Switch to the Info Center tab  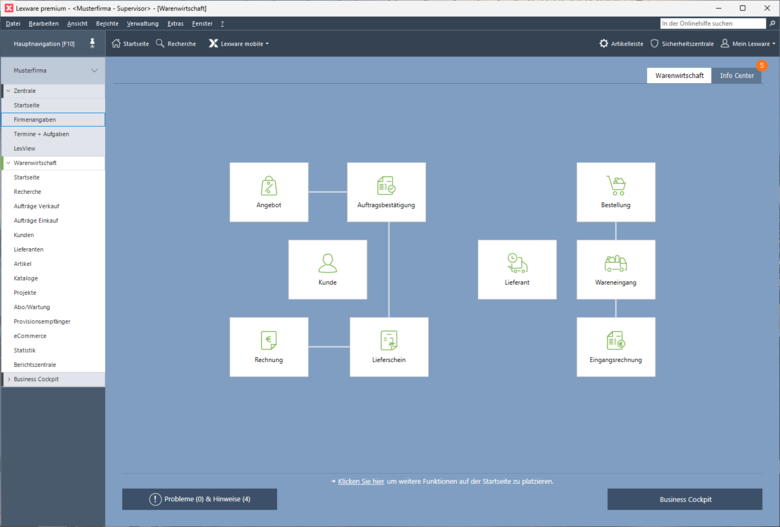737,75
